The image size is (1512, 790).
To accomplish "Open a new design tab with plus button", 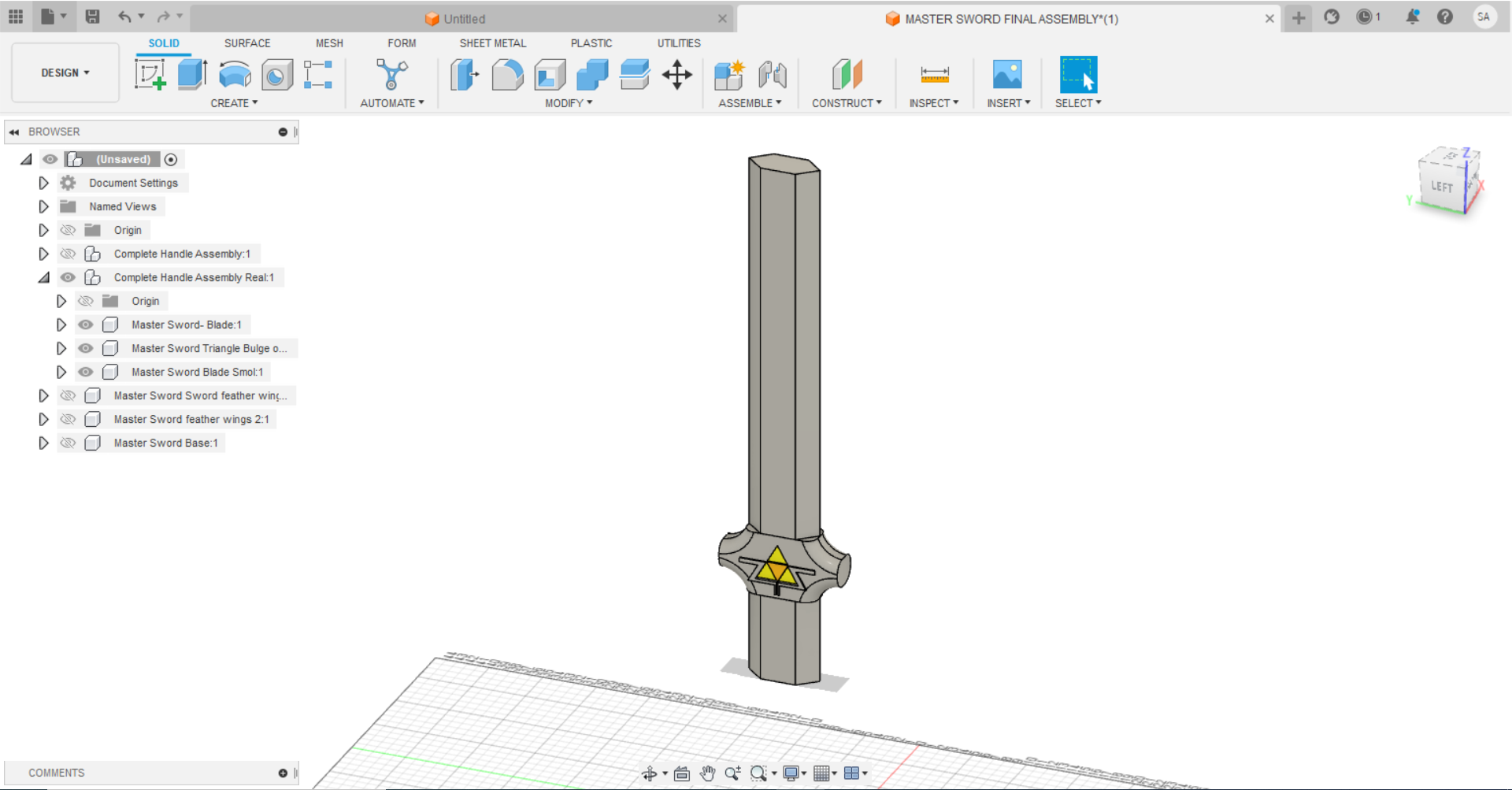I will click(1299, 17).
